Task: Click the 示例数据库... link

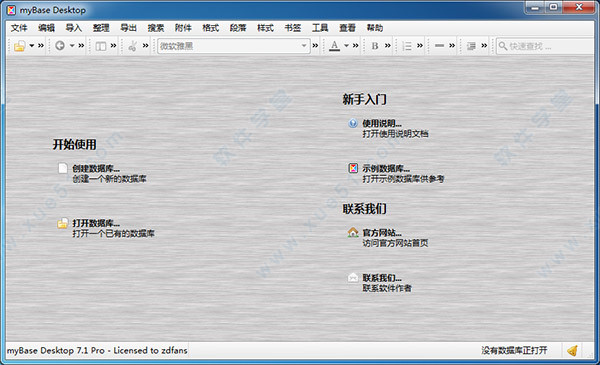Action: [386, 168]
